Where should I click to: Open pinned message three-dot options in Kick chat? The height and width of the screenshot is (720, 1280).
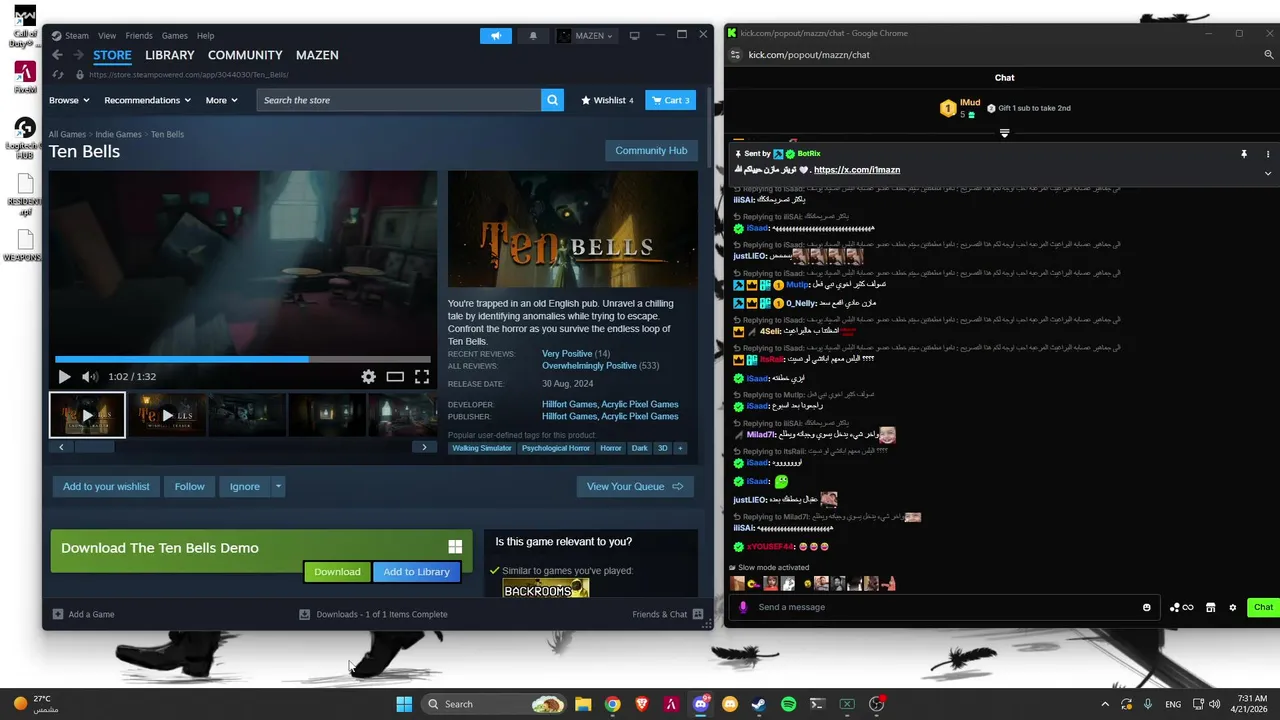1268,154
